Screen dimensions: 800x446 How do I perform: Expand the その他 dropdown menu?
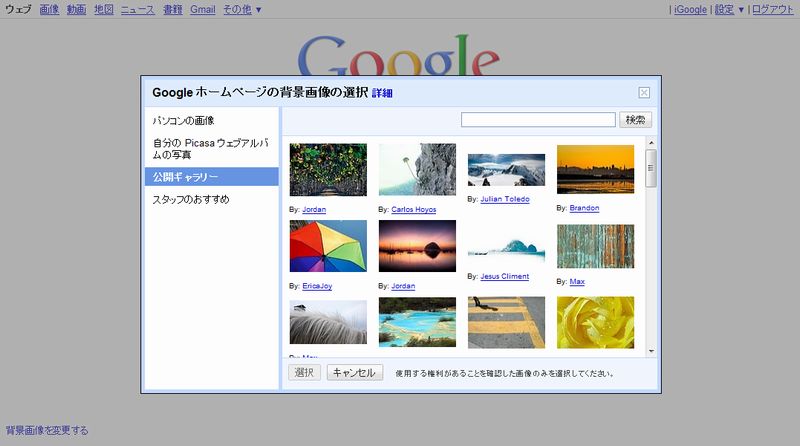(242, 9)
